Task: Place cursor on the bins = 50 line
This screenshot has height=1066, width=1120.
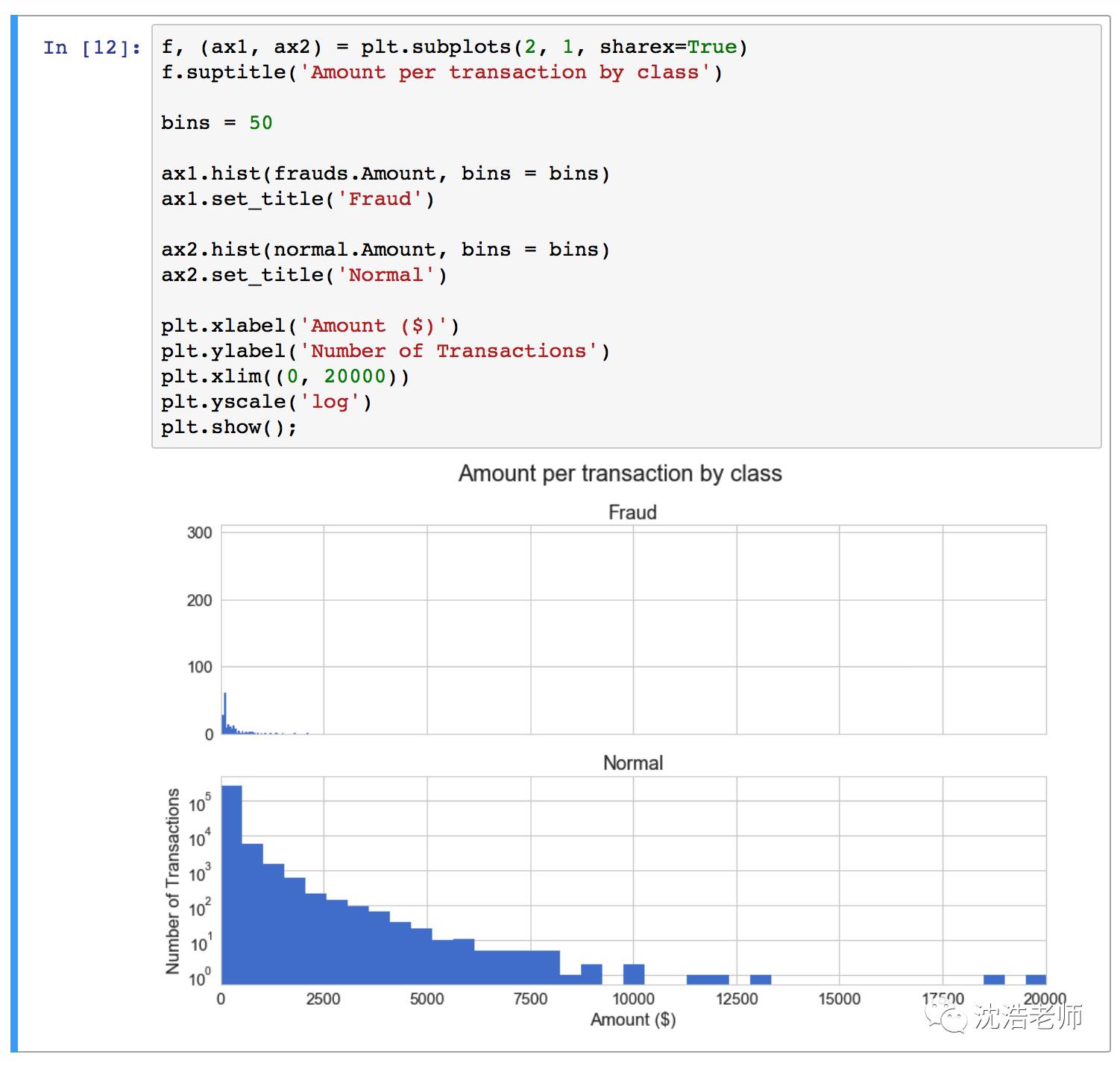Action: coord(217,123)
